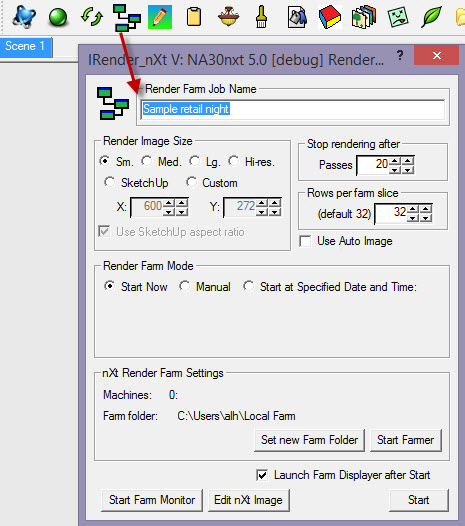Click inside the Rows per farm slice field
This screenshot has height=526, width=465.
click(x=391, y=213)
